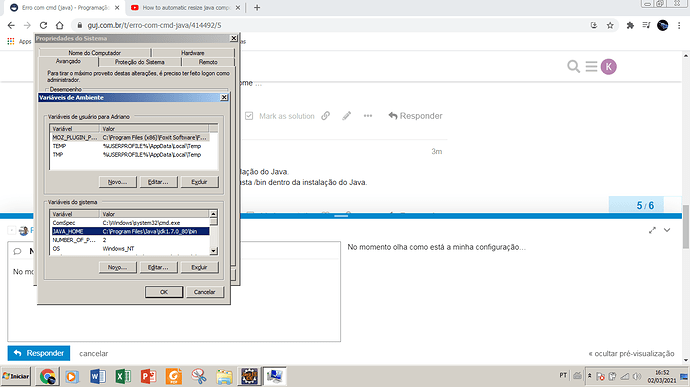Select the Avançado tab
690x387 pixels.
click(x=68, y=61)
